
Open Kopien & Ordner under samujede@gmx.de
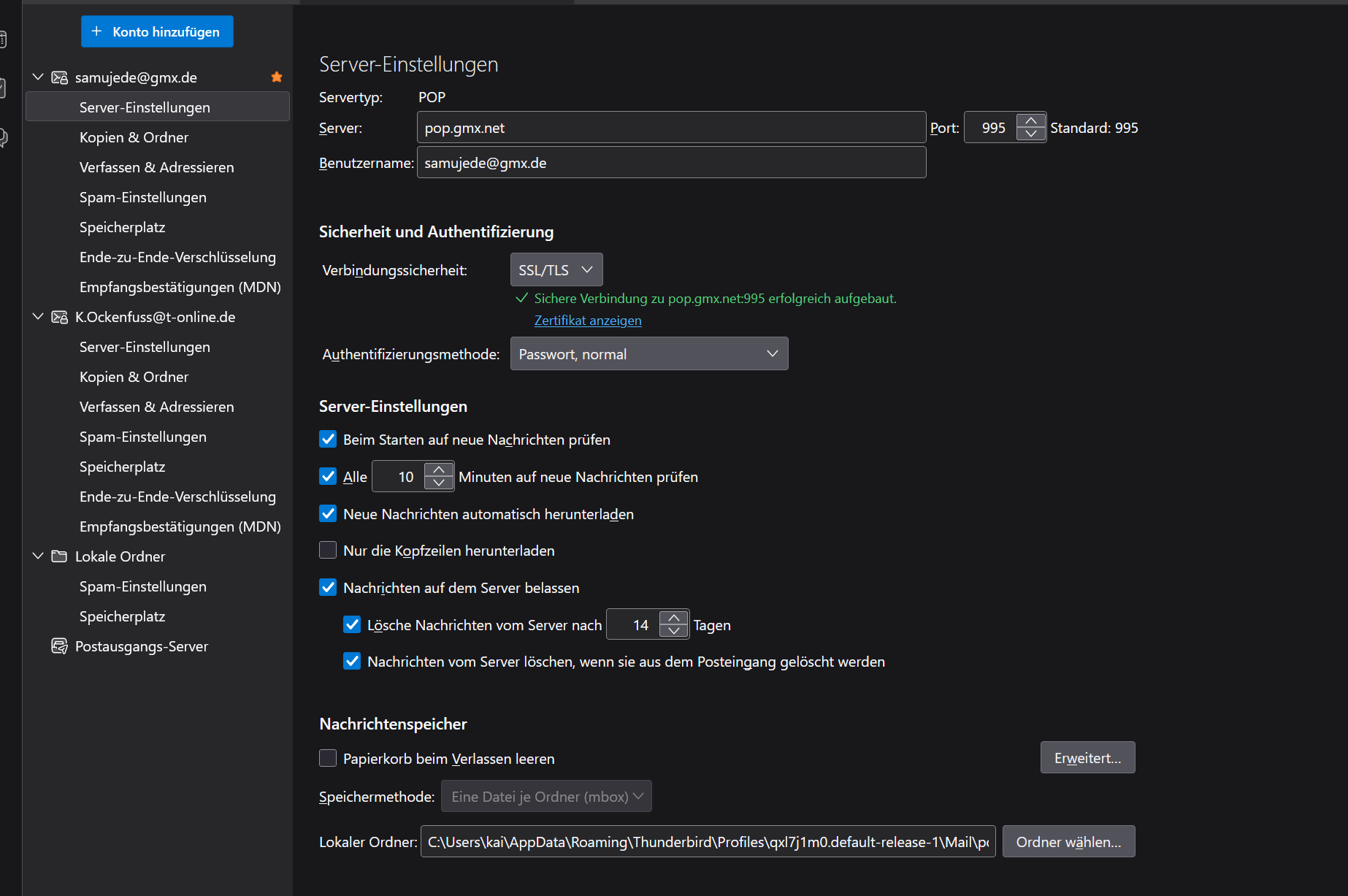tap(157, 137)
